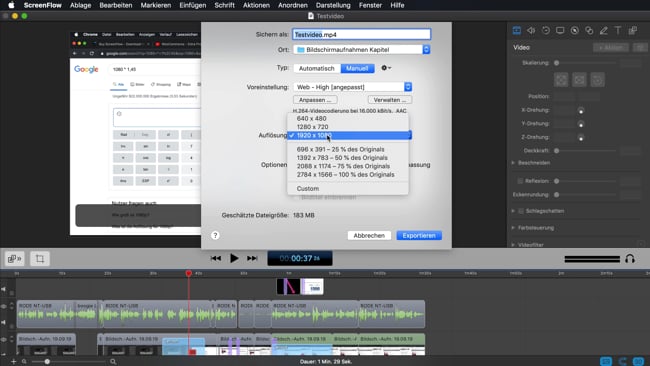
Task: Click the zoom-out magnifier on timeline
Action: click(x=24, y=361)
